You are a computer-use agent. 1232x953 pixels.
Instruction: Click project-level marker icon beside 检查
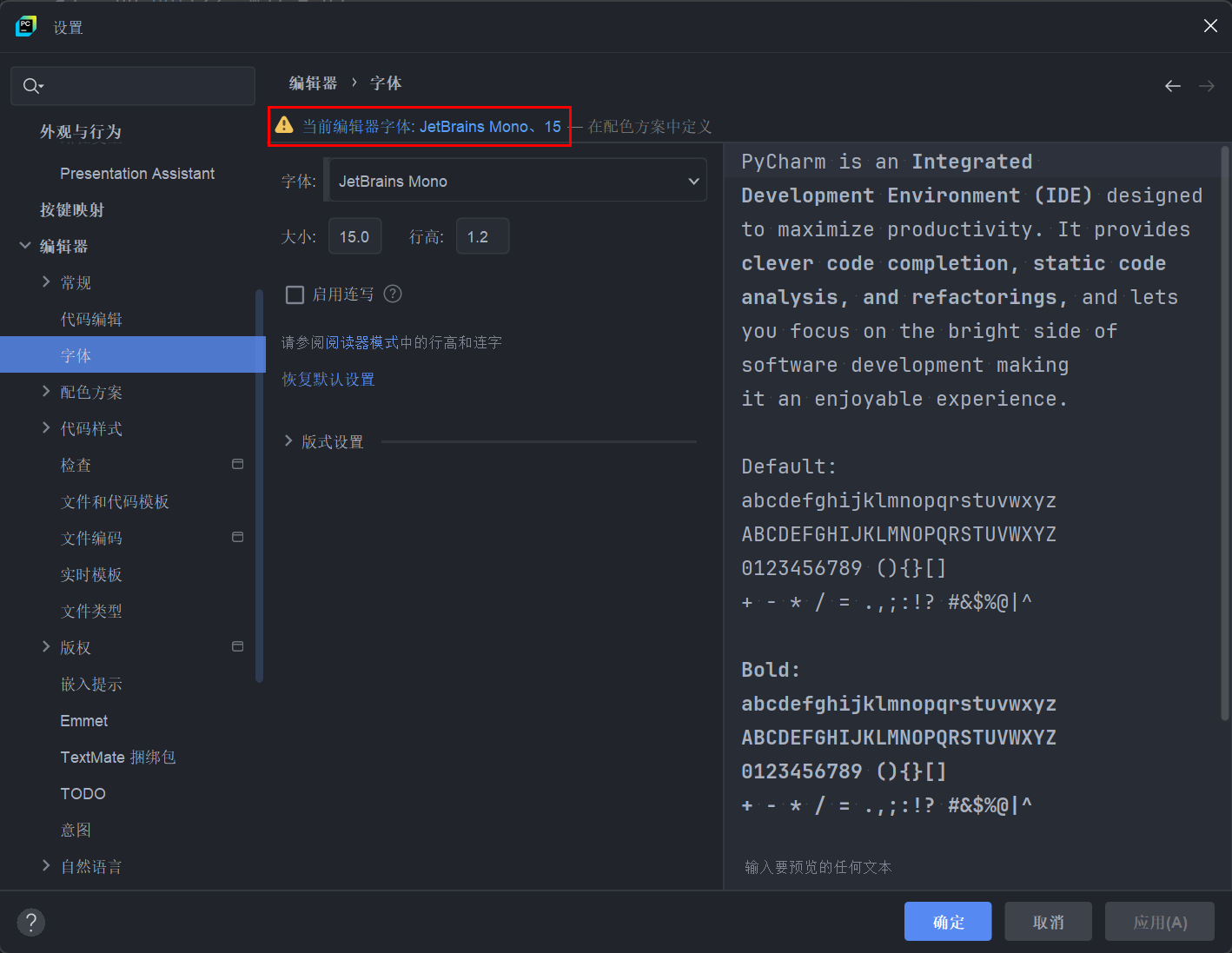237,464
